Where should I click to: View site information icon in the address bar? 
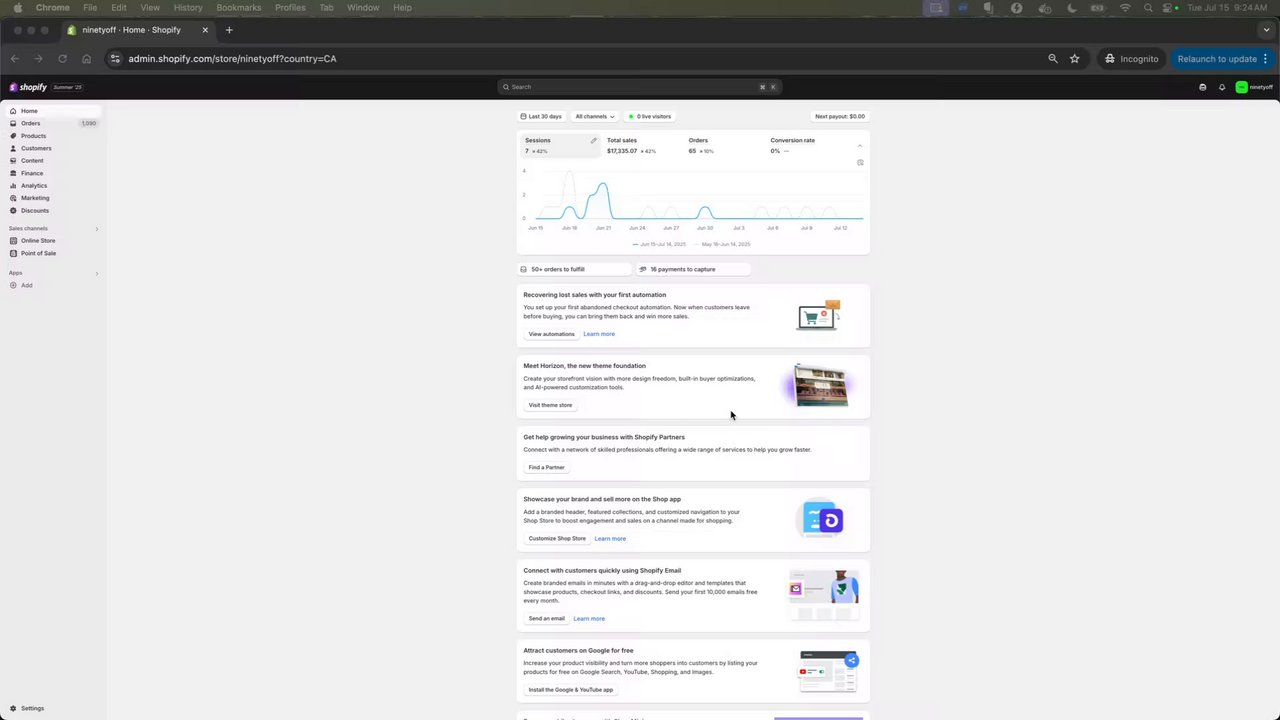pos(114,59)
